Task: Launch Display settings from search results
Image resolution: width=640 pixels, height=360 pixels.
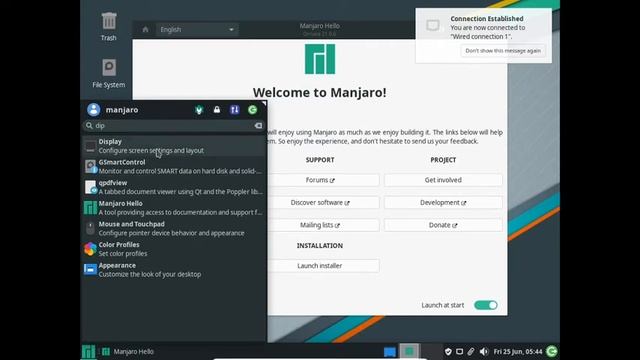Action: pyautogui.click(x=174, y=146)
